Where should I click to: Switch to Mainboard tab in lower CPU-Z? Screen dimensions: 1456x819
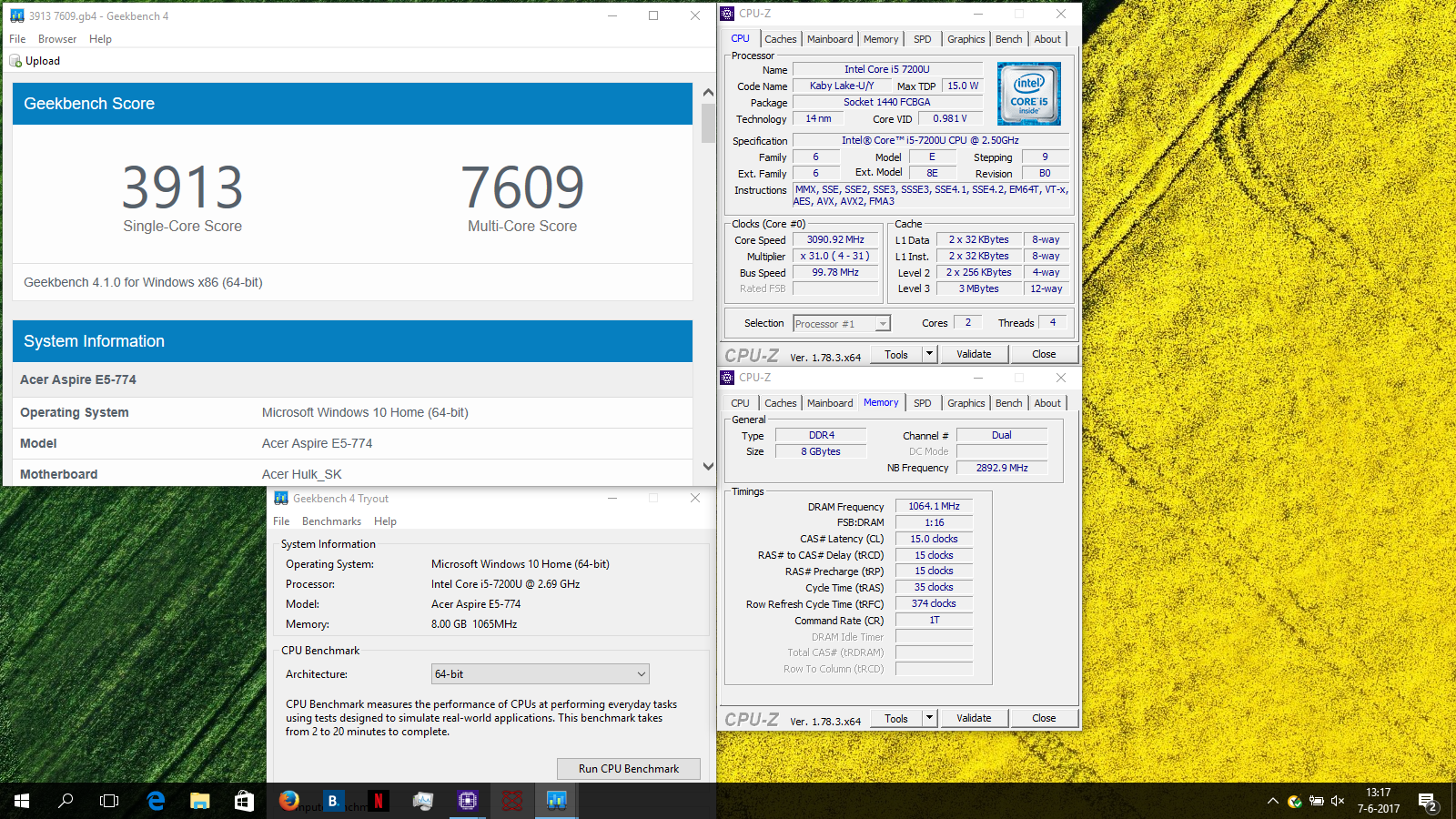pos(830,403)
